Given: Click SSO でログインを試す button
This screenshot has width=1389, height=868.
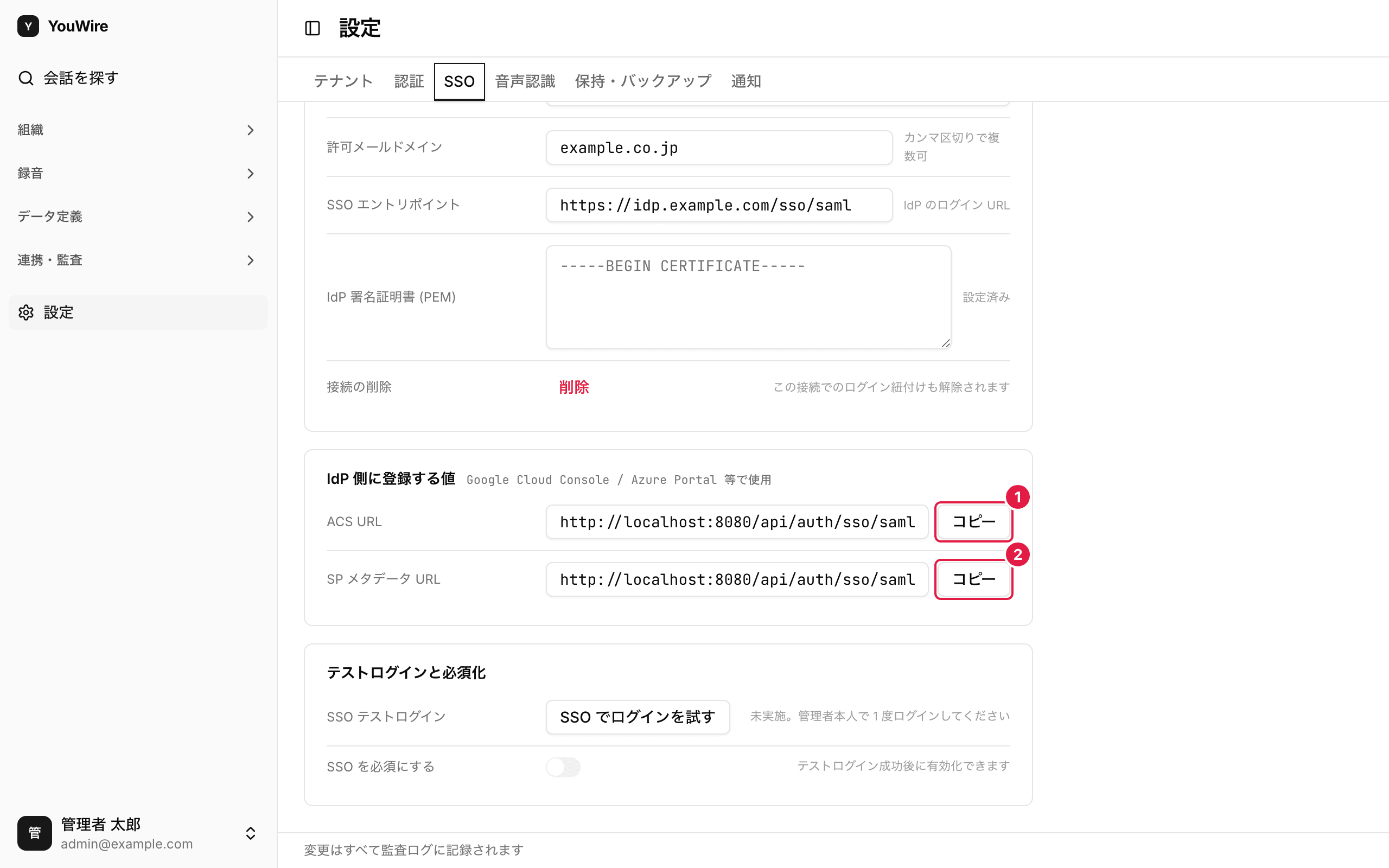Looking at the screenshot, I should coord(638,717).
